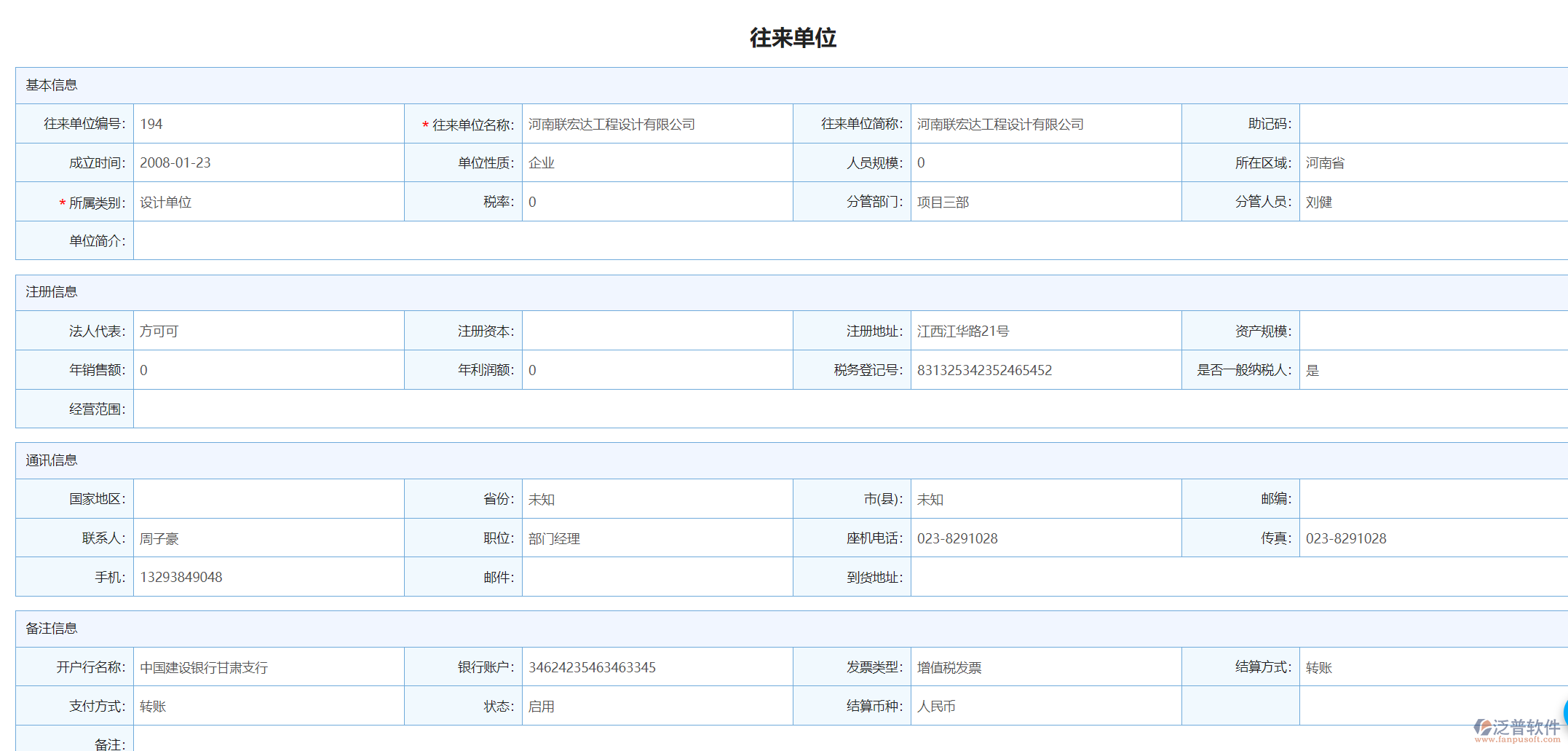Click the 手机 number 13293849048
This screenshot has width=1568, height=751.
181,578
